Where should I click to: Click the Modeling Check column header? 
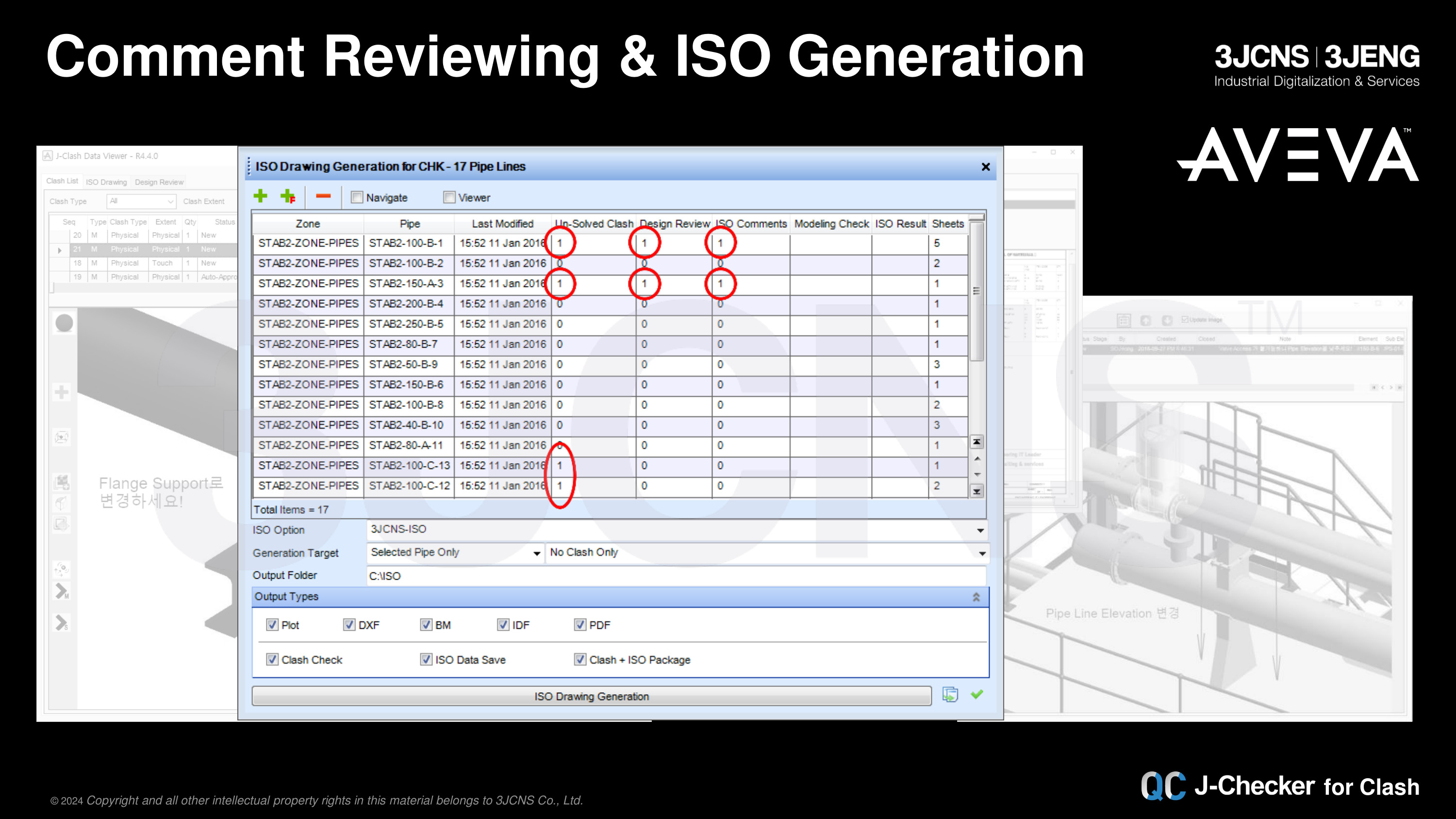(x=831, y=224)
